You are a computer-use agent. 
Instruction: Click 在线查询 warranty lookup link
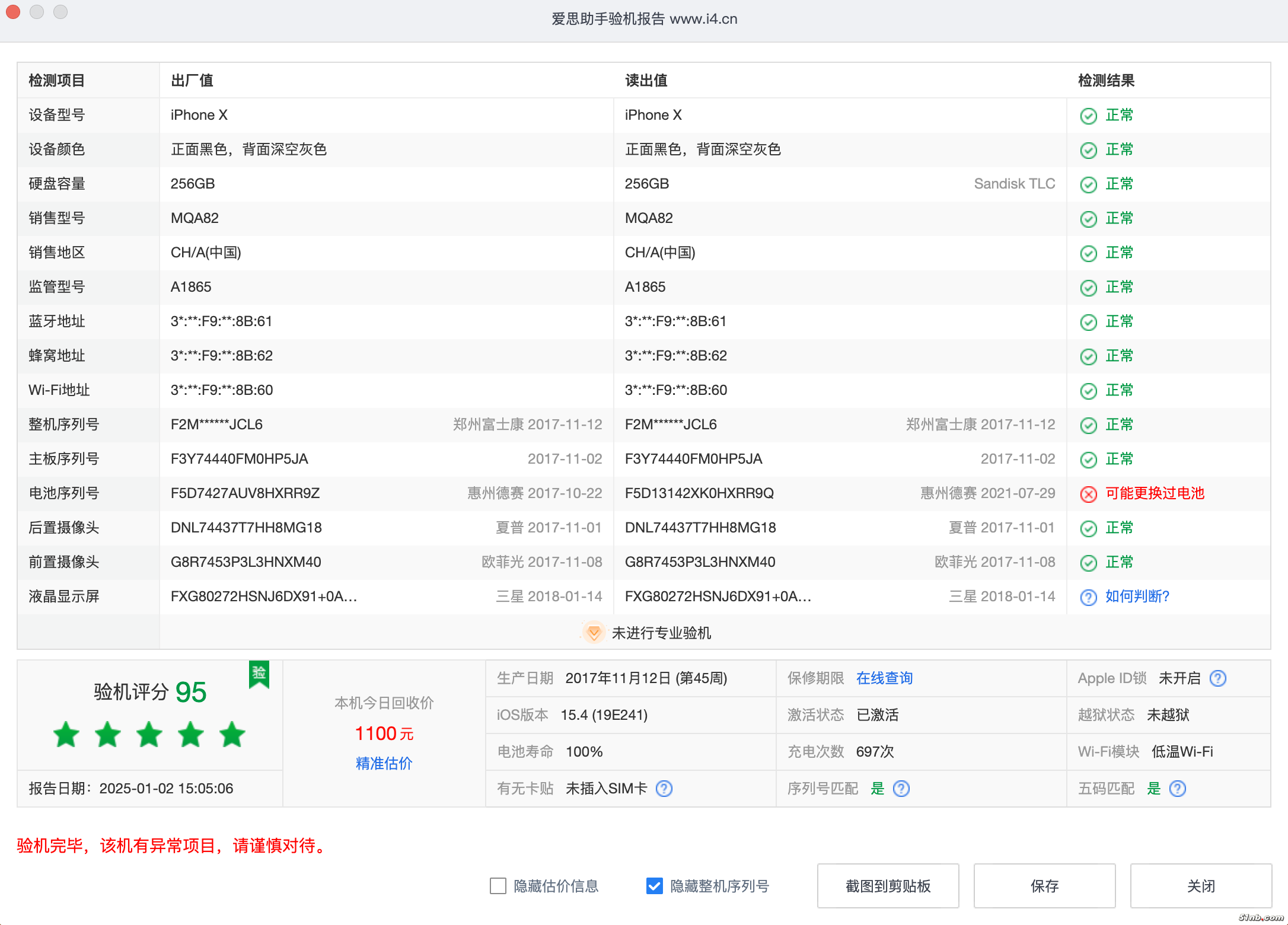point(884,678)
